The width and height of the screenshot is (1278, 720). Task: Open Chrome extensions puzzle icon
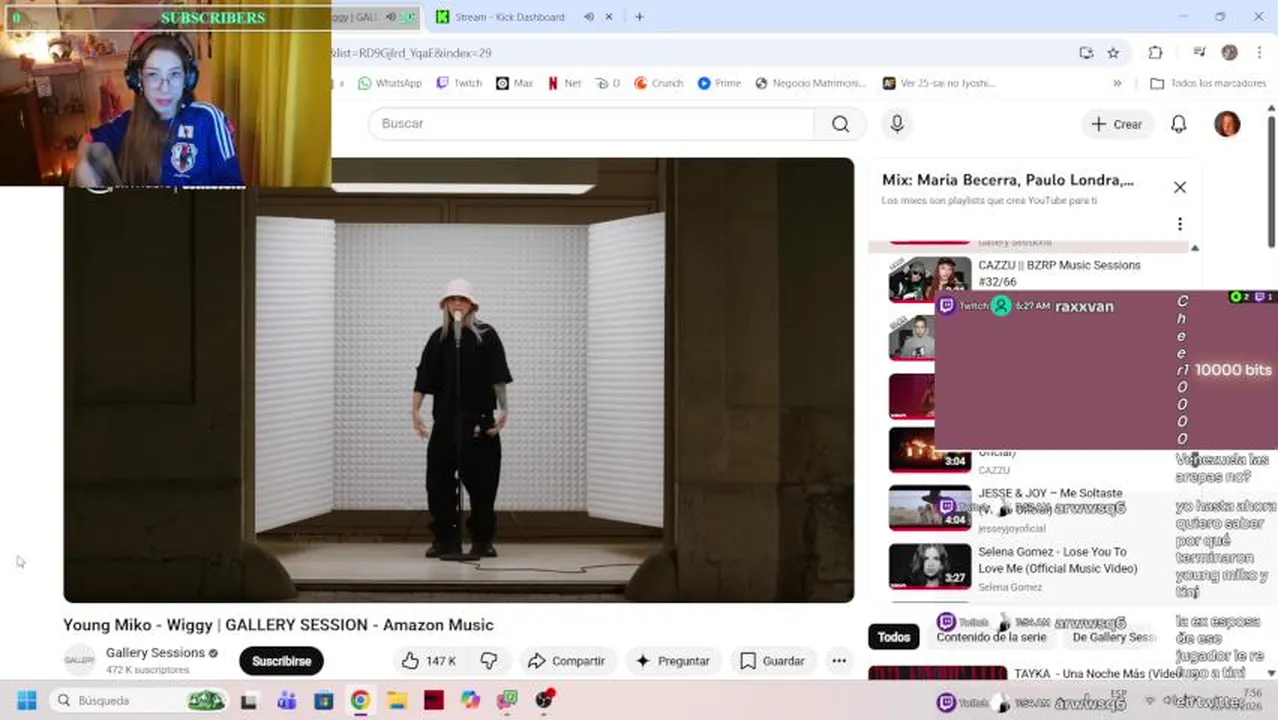coord(1155,53)
